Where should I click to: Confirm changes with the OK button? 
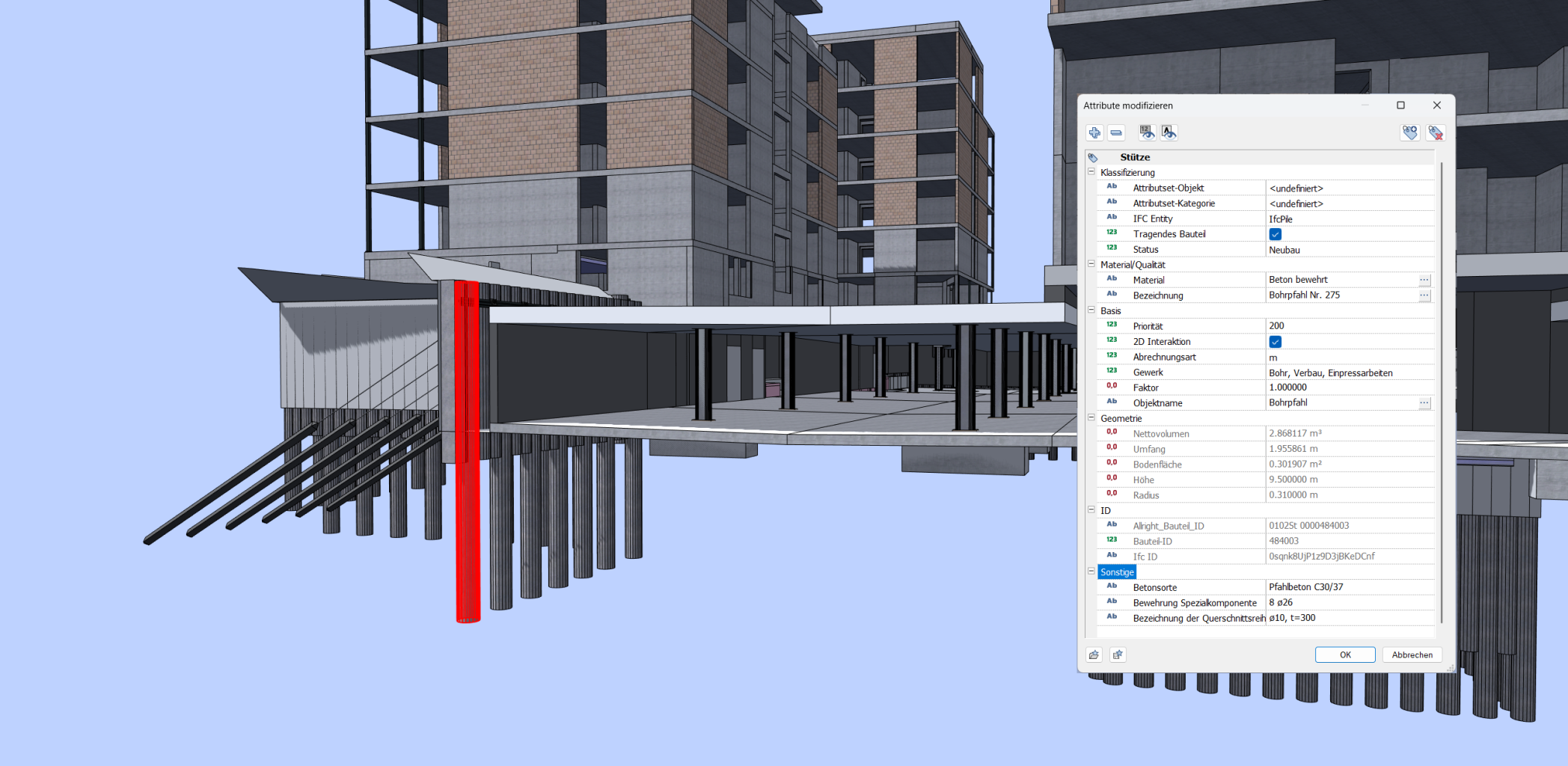click(1344, 655)
